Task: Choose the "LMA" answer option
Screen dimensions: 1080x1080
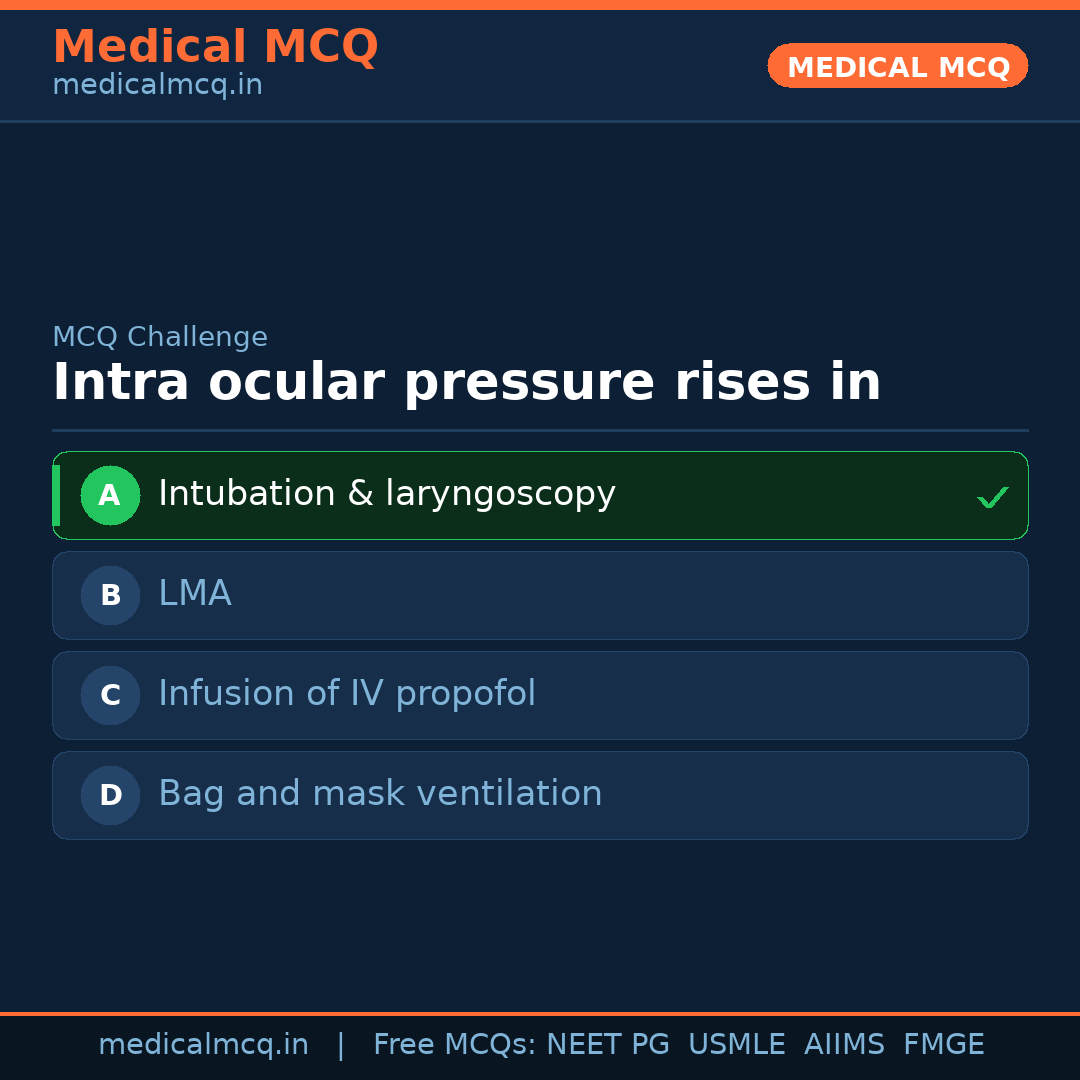Action: click(195, 594)
